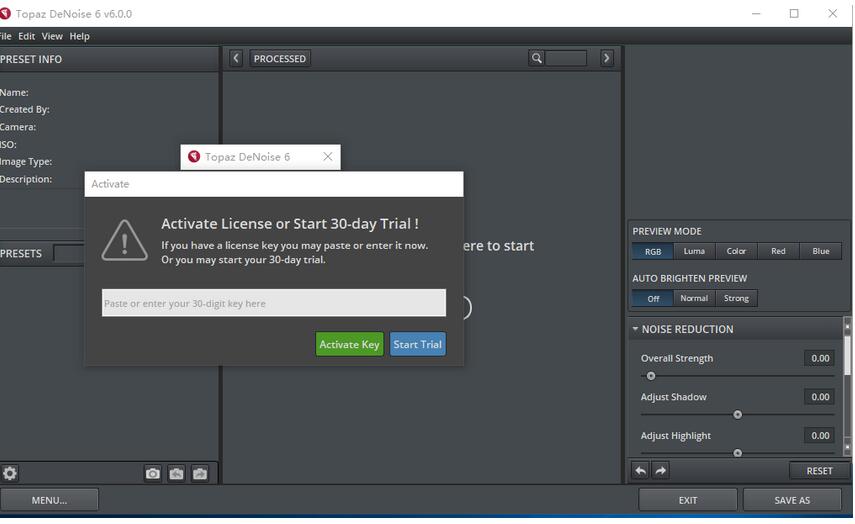The image size is (855, 524).
Task: Click the 'Image Type:' label
Action: coord(26,161)
